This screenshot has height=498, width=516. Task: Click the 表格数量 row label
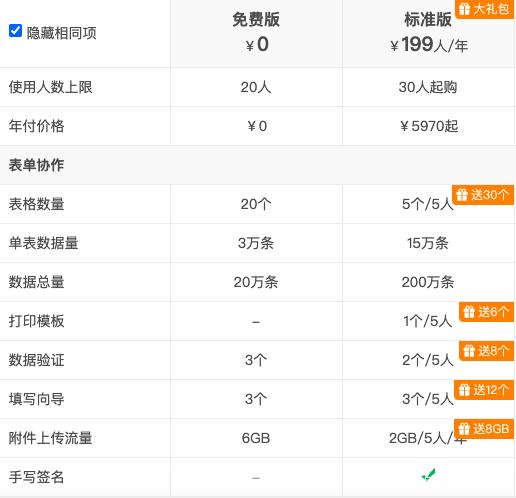click(36, 204)
